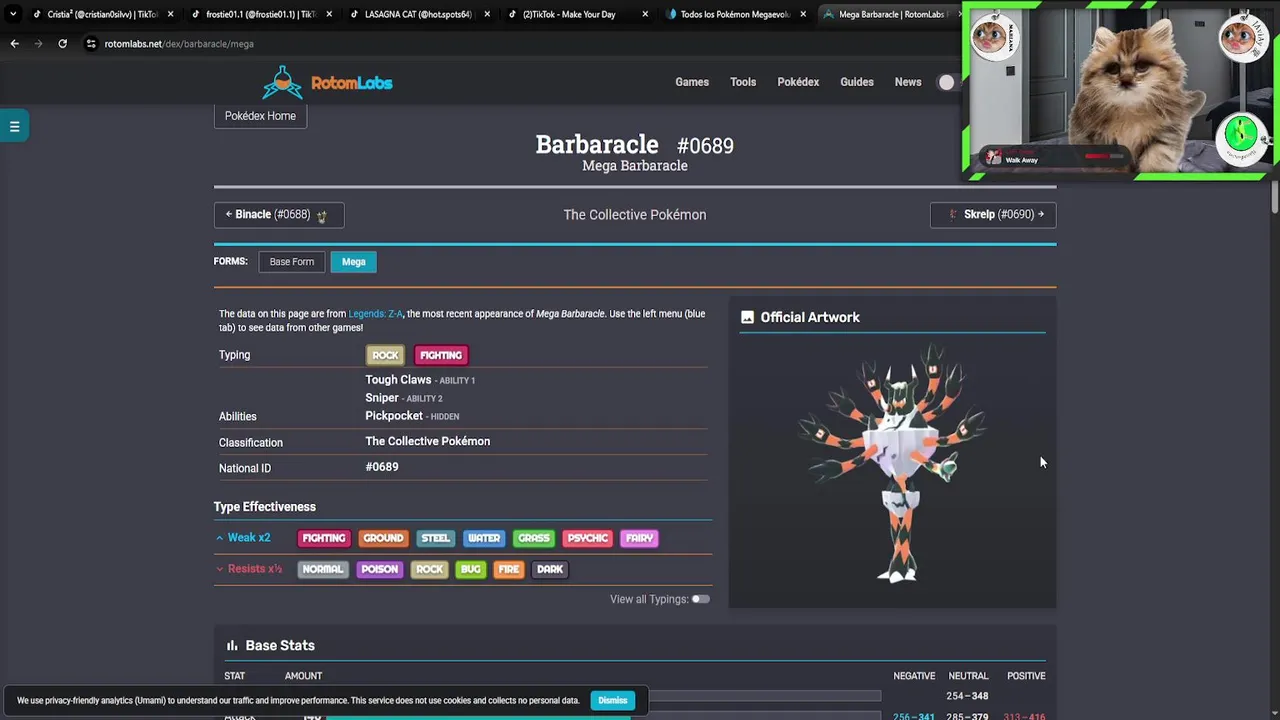The width and height of the screenshot is (1280, 720).
Task: Click the GRASS weakness badge
Action: (534, 538)
